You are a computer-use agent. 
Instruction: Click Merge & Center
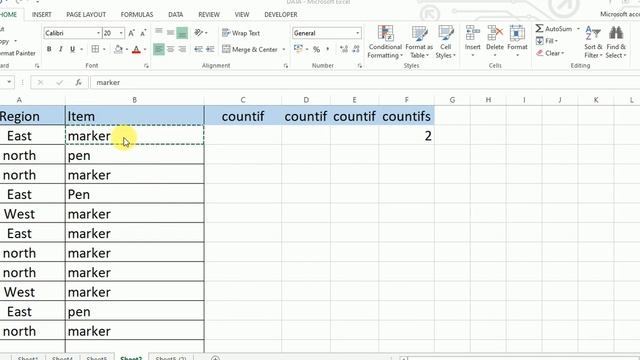point(250,49)
